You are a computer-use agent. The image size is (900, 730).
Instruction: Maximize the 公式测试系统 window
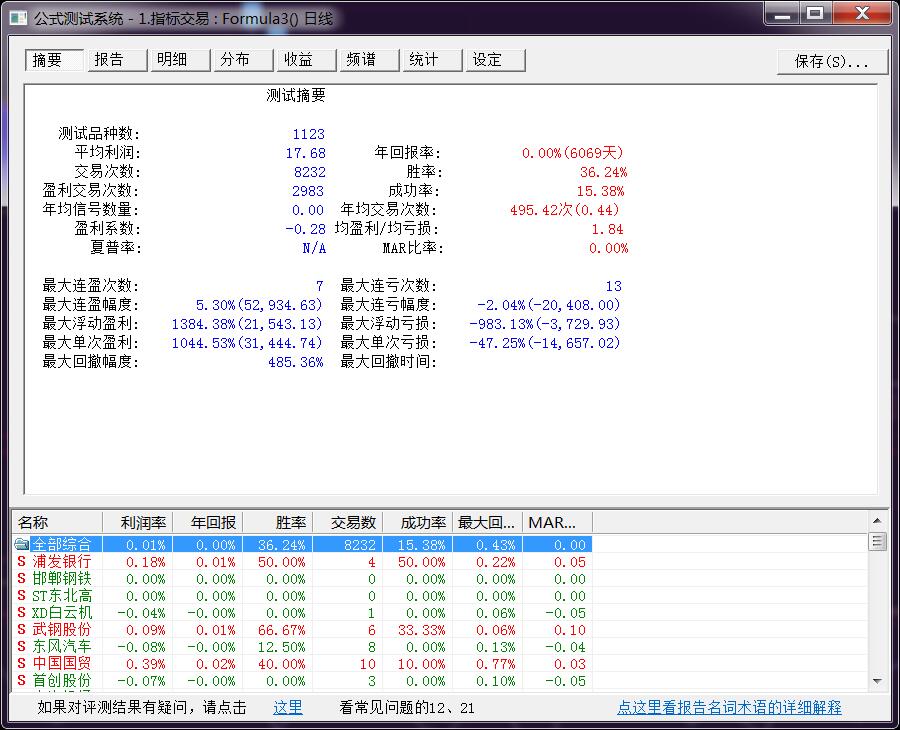(x=816, y=14)
